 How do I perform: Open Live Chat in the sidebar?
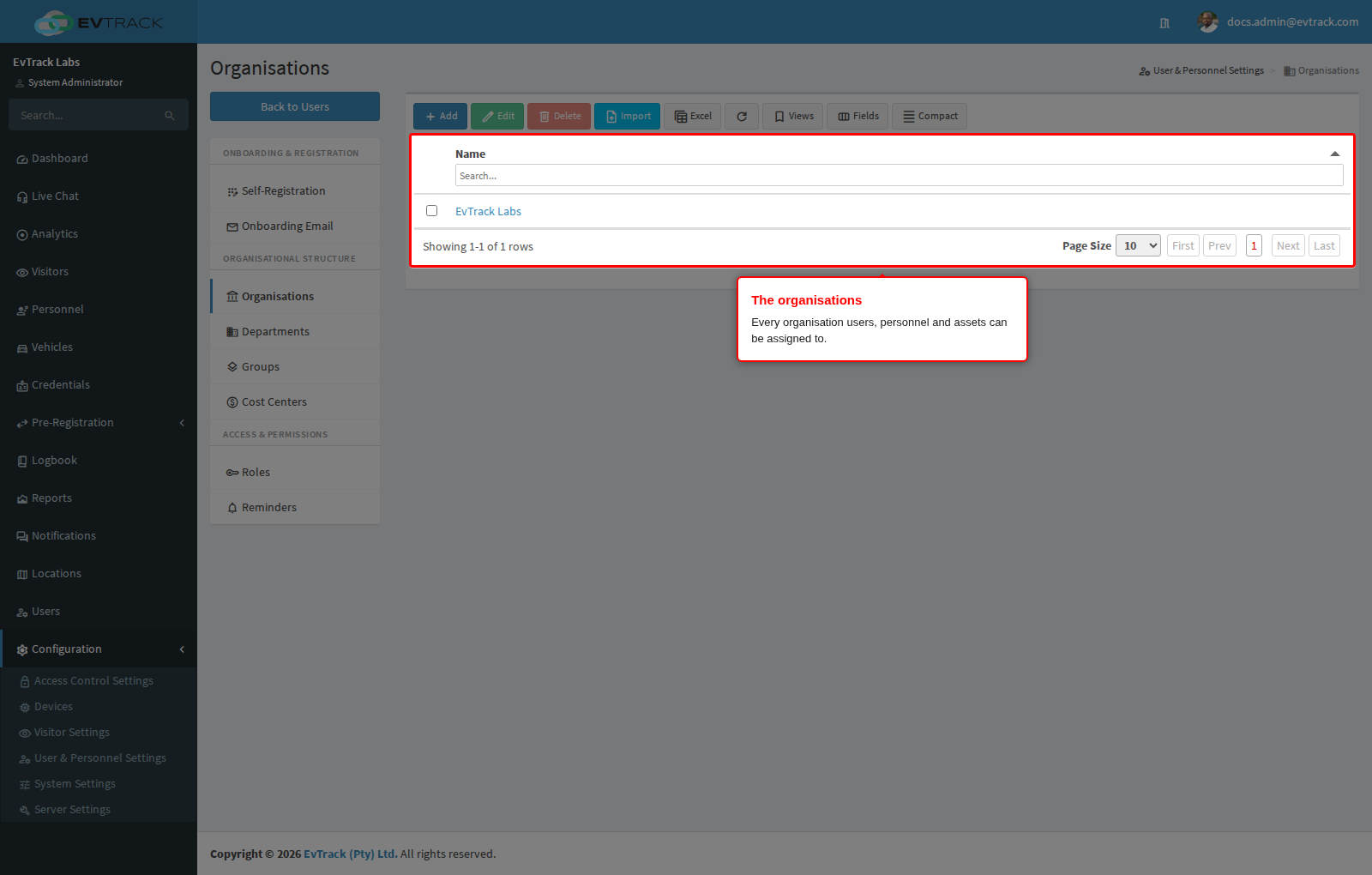tap(99, 196)
